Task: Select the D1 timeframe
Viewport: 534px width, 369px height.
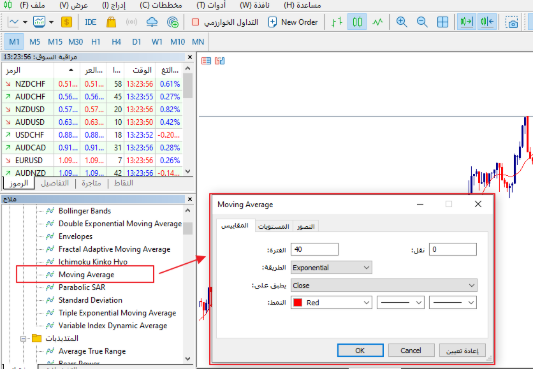Action: click(x=136, y=42)
